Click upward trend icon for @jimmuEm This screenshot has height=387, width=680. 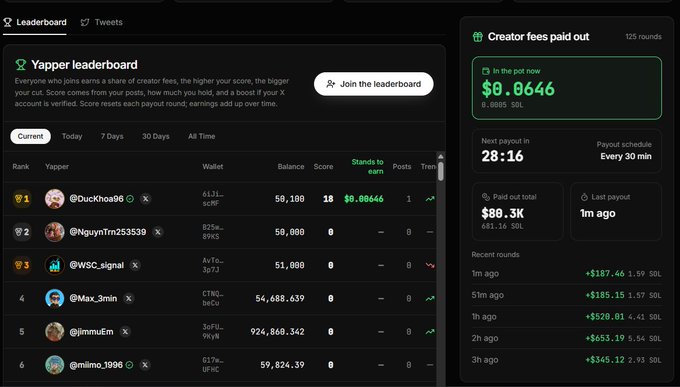click(430, 331)
